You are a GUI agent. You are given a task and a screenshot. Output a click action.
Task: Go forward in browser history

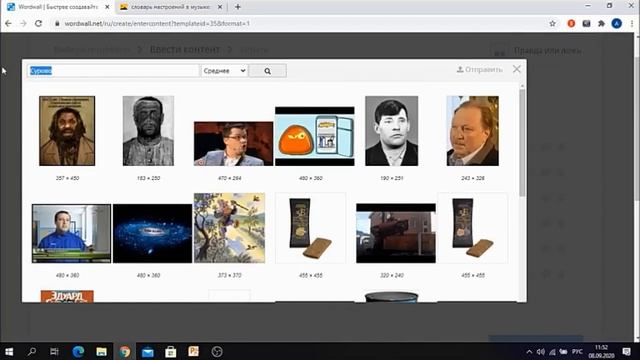coord(23,23)
